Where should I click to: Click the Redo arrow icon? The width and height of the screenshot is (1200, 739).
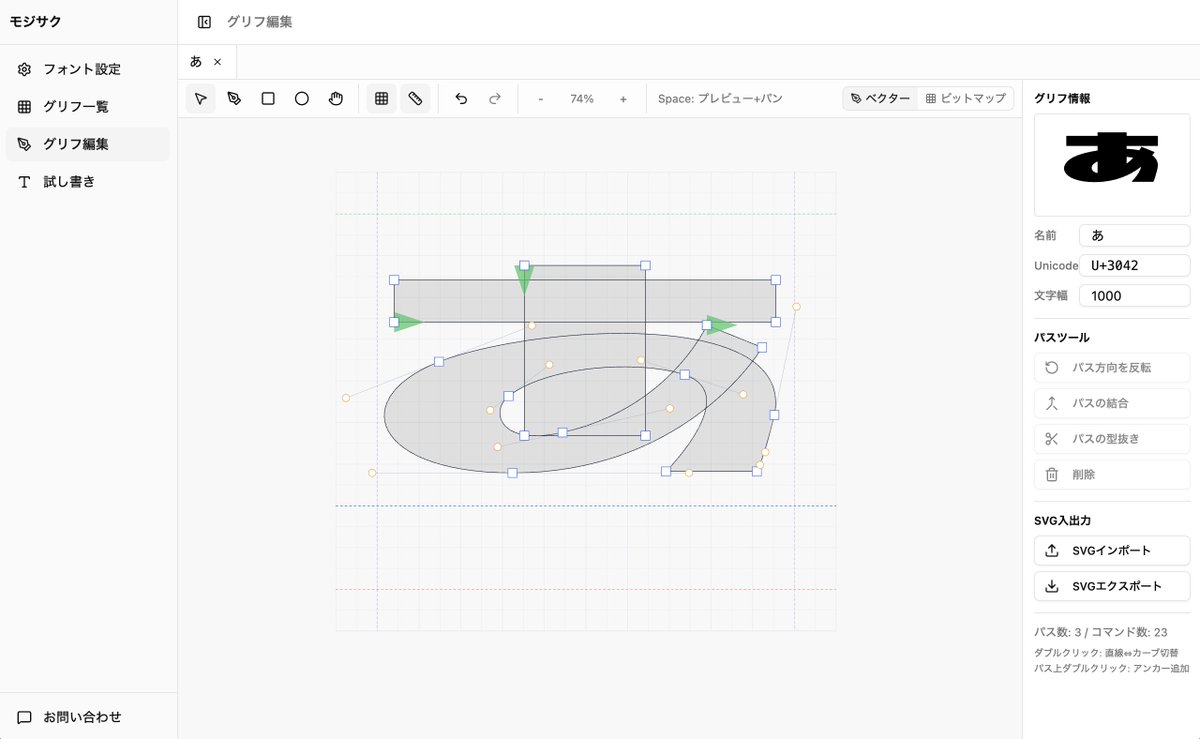click(494, 98)
